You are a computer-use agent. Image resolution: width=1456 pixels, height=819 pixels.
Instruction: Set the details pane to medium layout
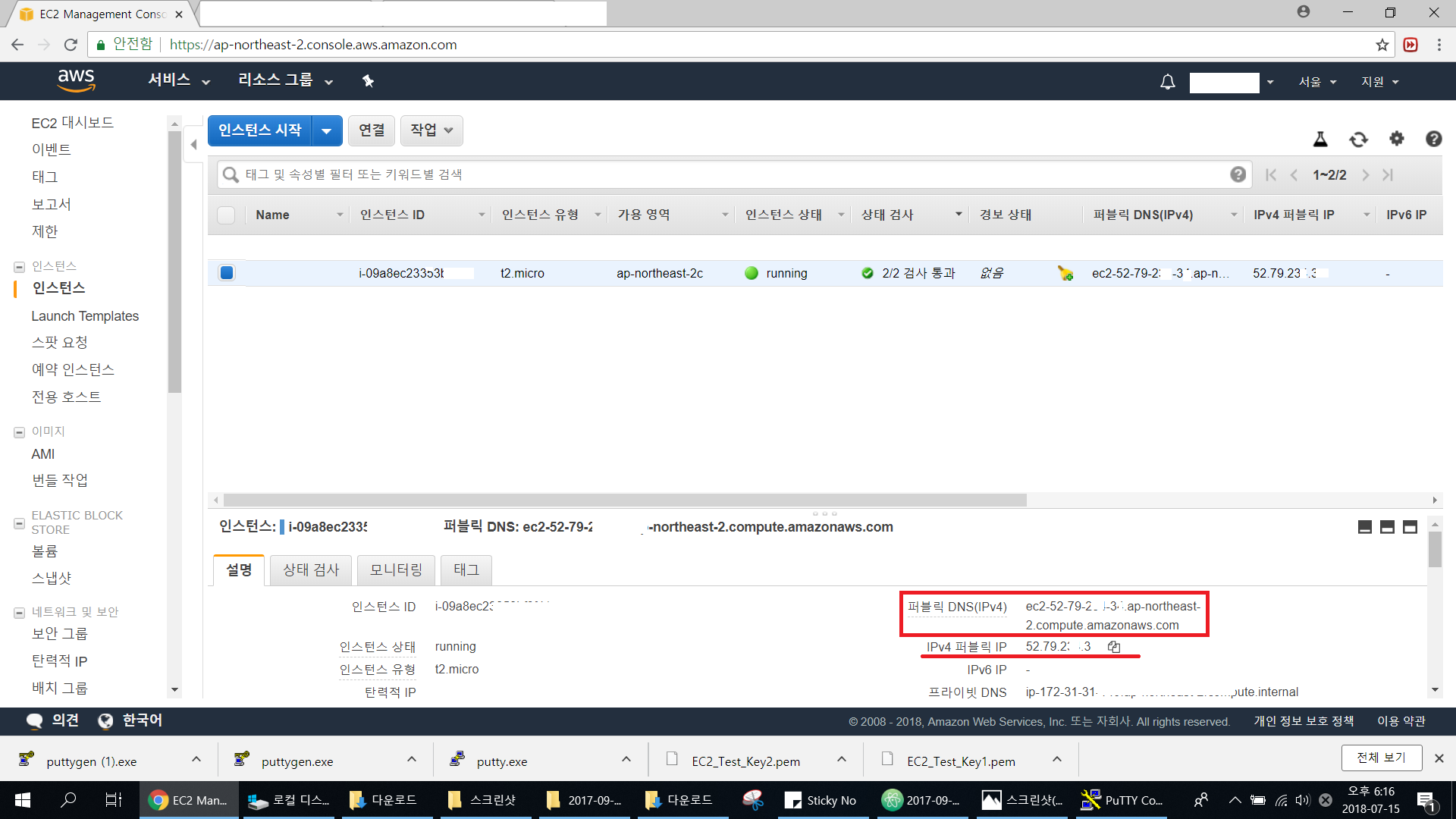coord(1388,527)
